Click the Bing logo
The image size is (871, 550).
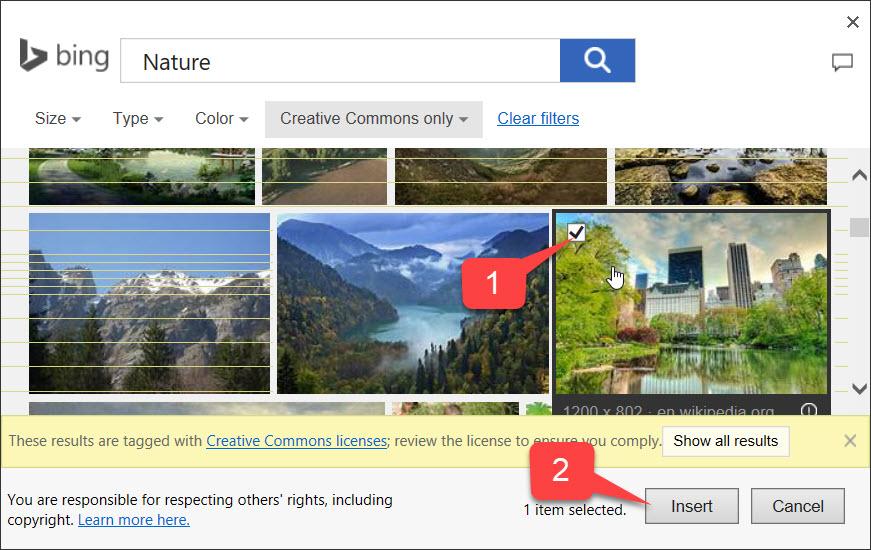(64, 56)
